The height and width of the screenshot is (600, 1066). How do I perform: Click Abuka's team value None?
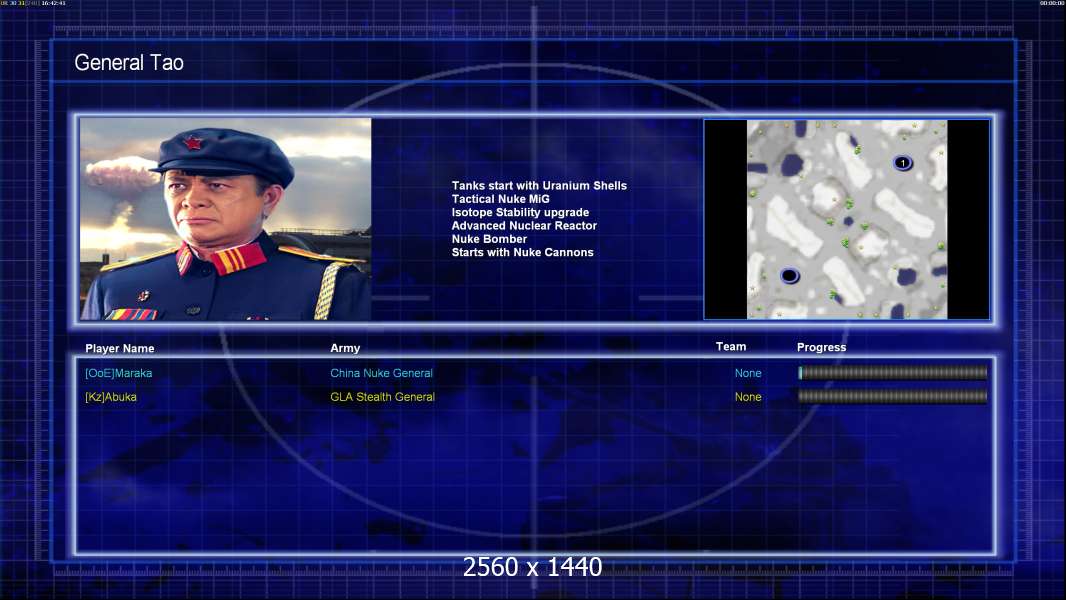[748, 397]
